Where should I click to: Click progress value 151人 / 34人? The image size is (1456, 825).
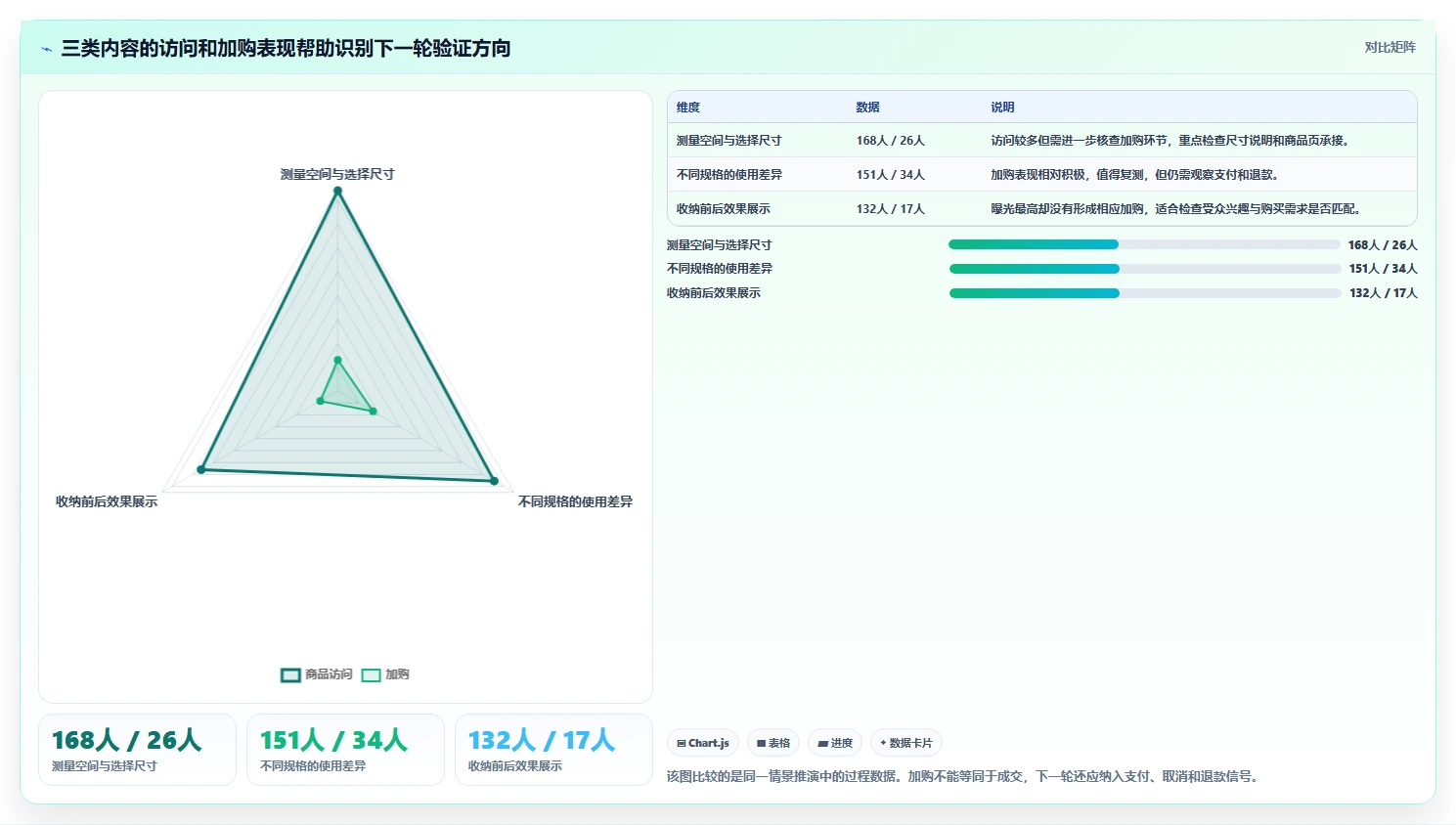(x=1383, y=269)
